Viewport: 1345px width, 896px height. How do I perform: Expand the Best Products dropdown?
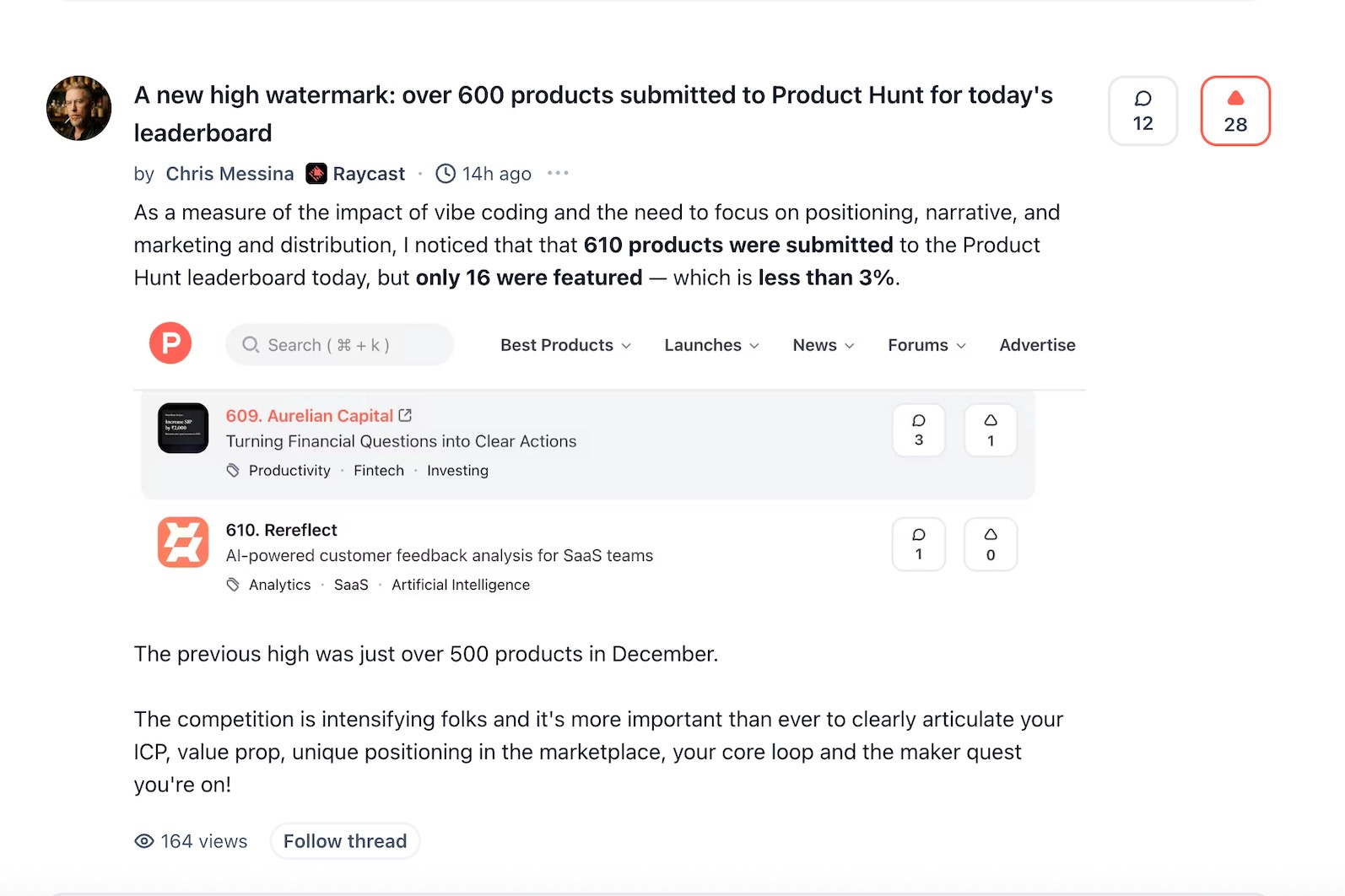[x=565, y=345]
